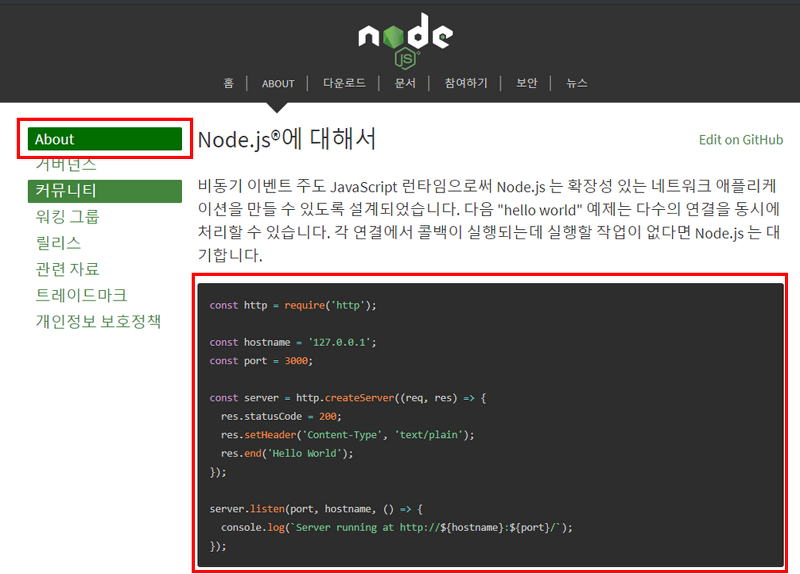Click the code line const hostname = '127.0.0.1'
The height and width of the screenshot is (574, 800).
[293, 342]
